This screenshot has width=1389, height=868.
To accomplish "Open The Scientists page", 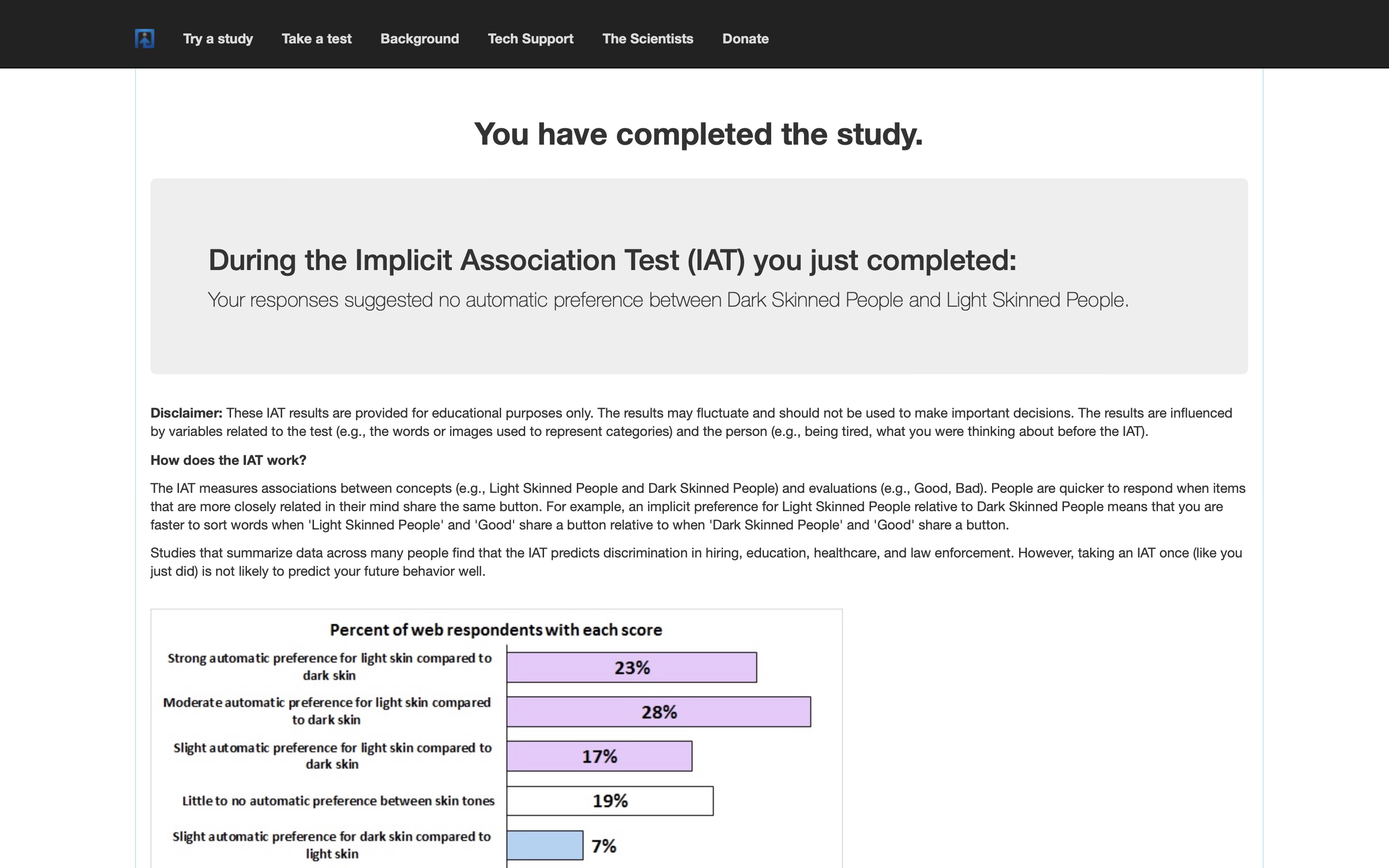I will click(x=648, y=39).
